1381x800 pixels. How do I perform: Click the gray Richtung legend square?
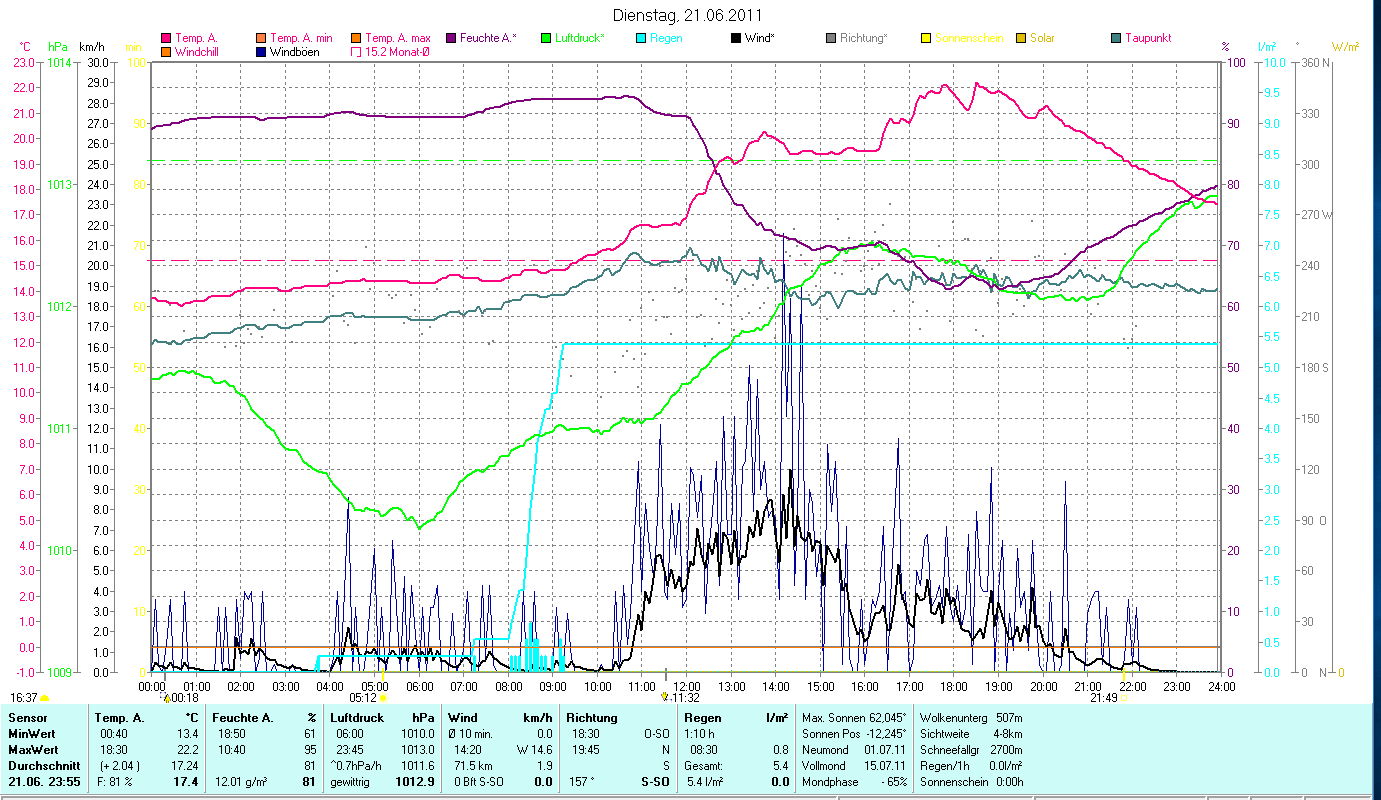[831, 38]
